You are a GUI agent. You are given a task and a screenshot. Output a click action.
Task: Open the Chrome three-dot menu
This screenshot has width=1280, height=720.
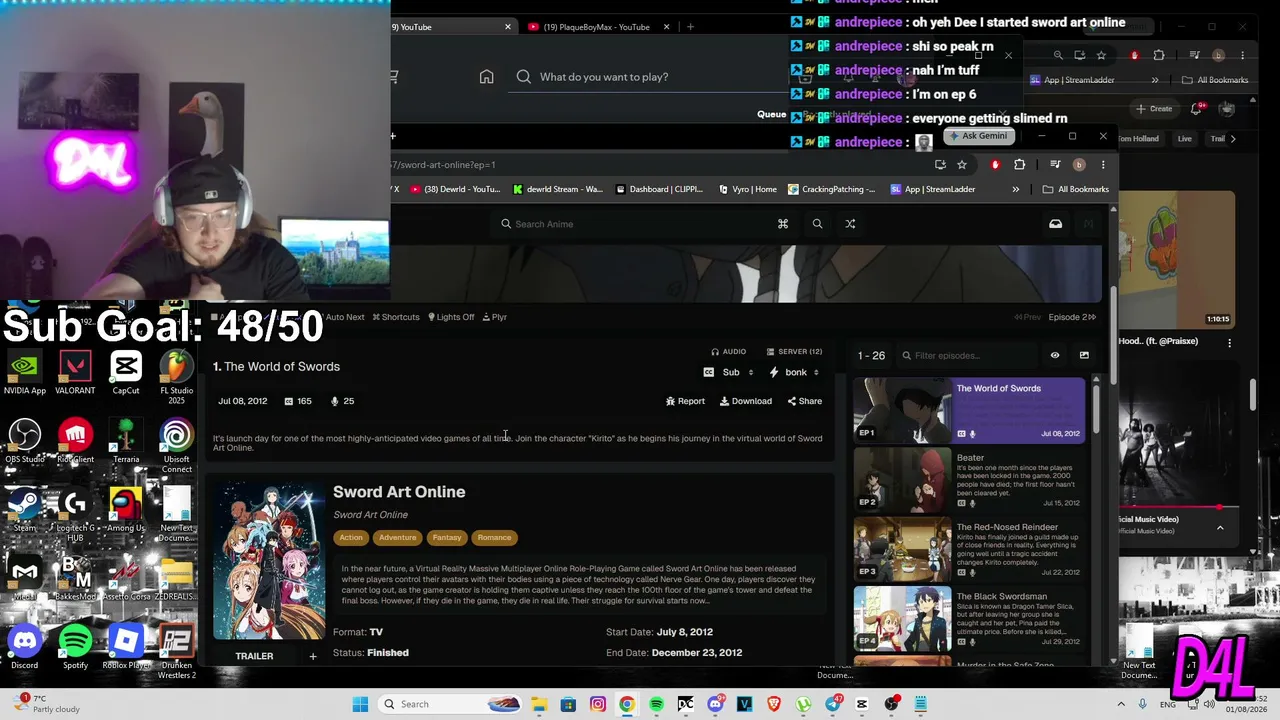click(1103, 165)
